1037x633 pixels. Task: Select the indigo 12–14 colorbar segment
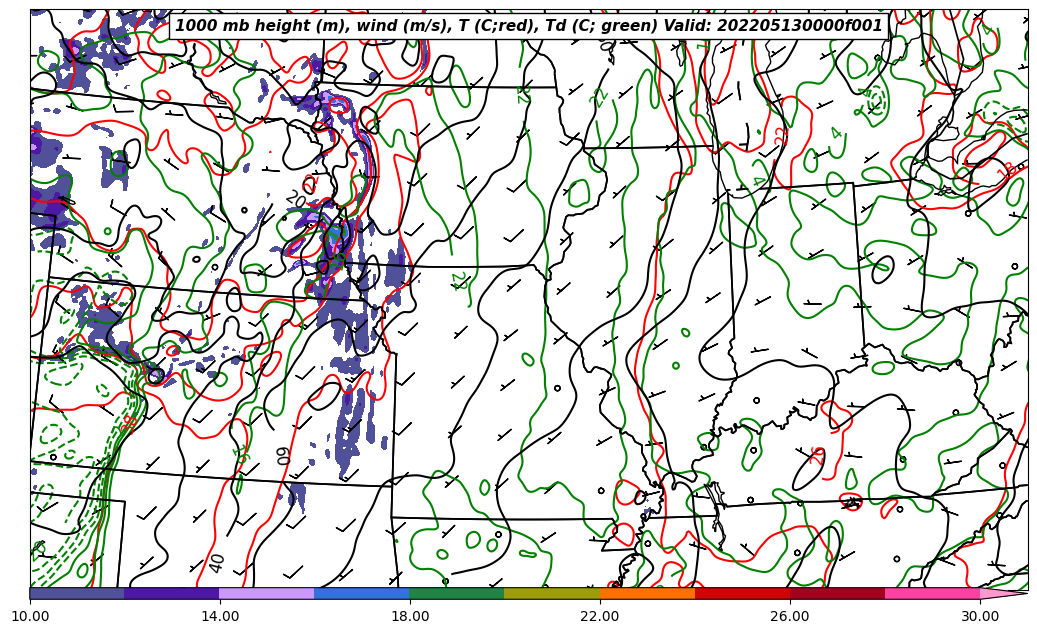172,593
